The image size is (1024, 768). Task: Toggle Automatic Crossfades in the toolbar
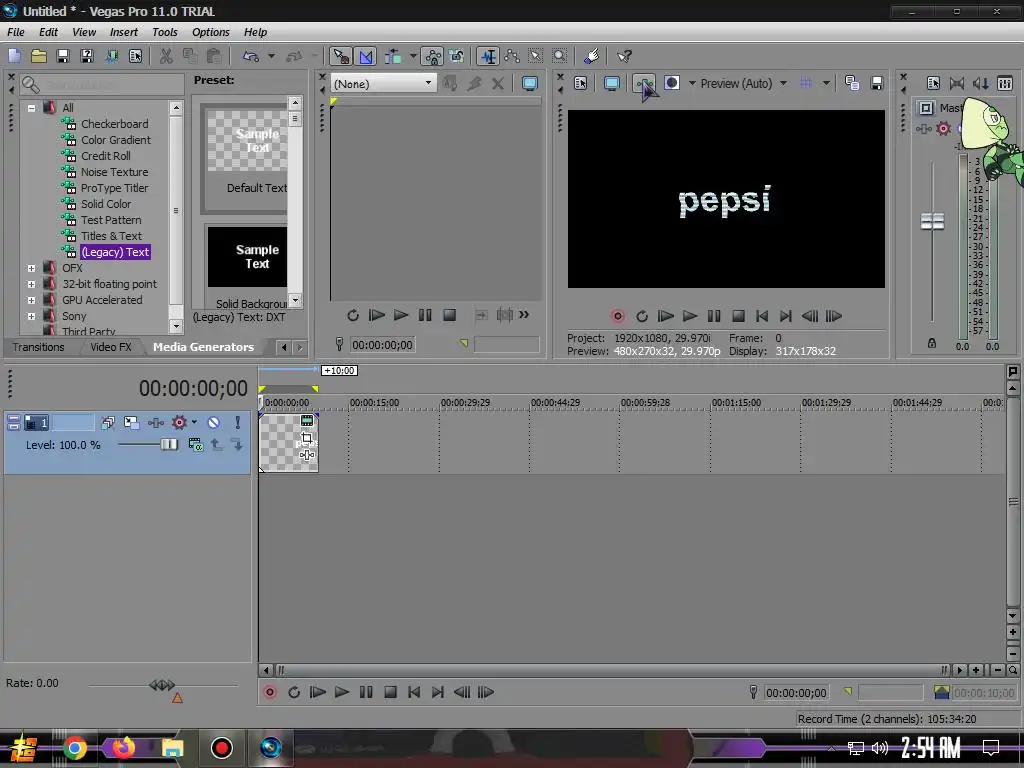pyautogui.click(x=365, y=56)
